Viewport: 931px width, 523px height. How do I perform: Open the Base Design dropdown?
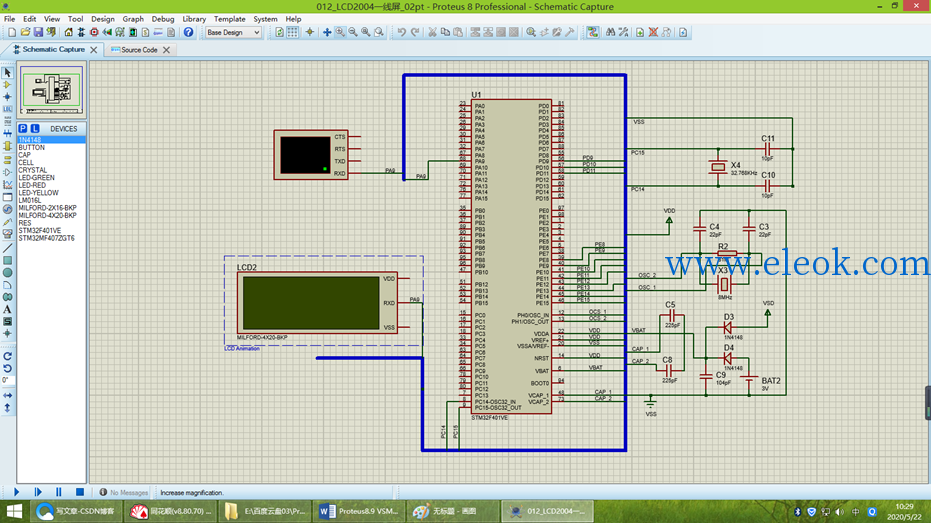coord(233,33)
